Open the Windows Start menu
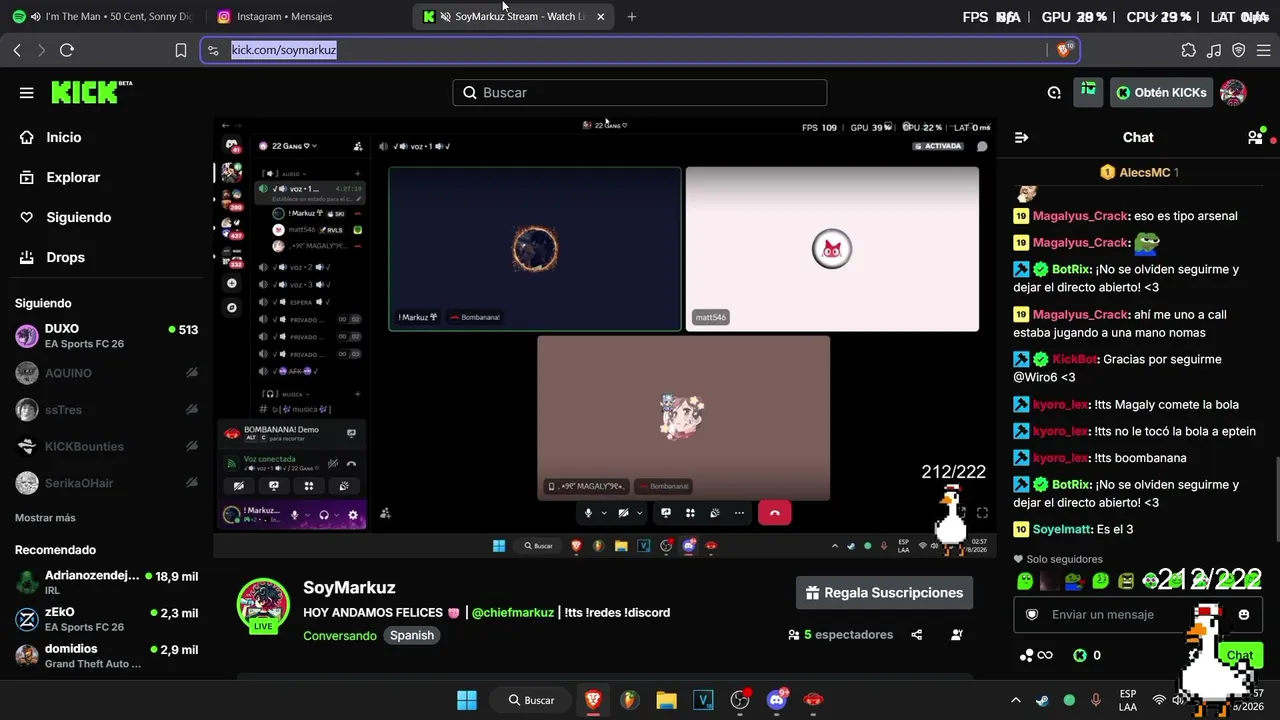 pyautogui.click(x=467, y=700)
